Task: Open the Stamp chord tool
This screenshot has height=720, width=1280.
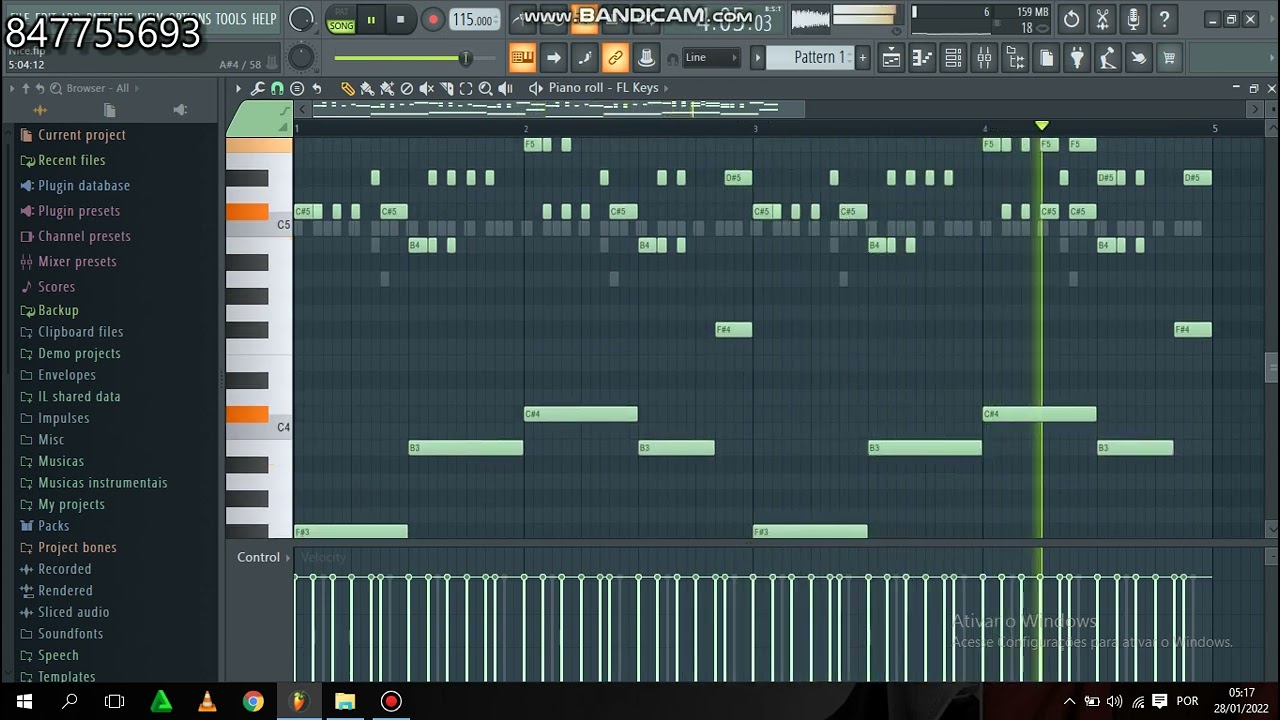Action: [297, 88]
